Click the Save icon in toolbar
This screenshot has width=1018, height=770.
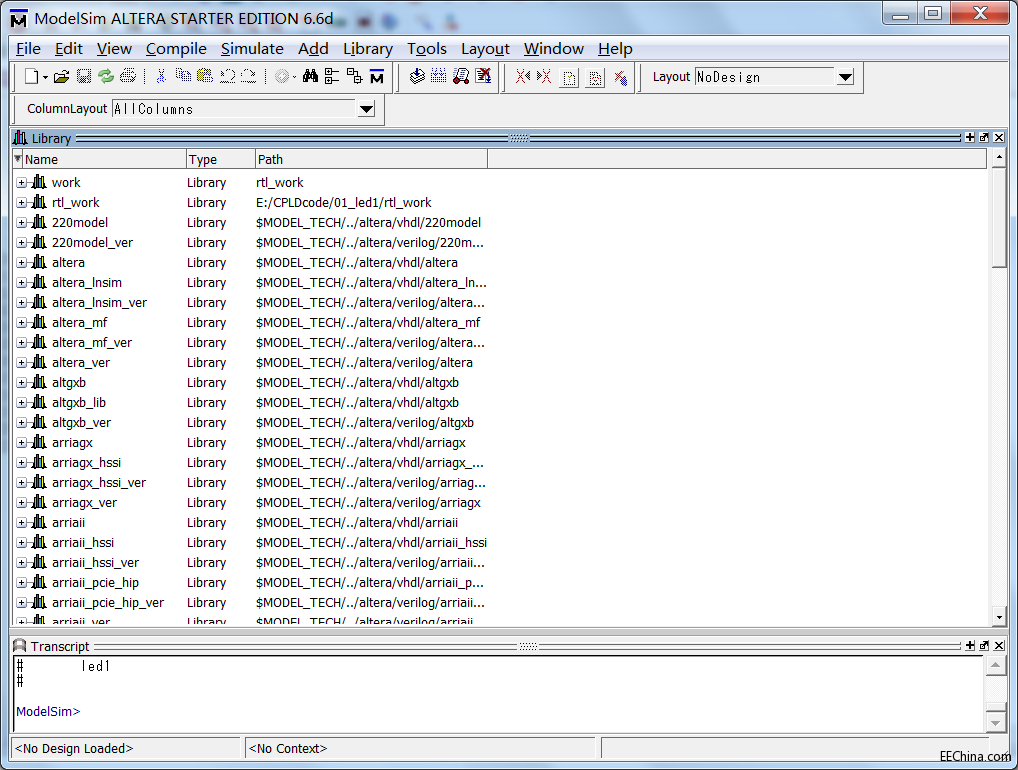84,77
